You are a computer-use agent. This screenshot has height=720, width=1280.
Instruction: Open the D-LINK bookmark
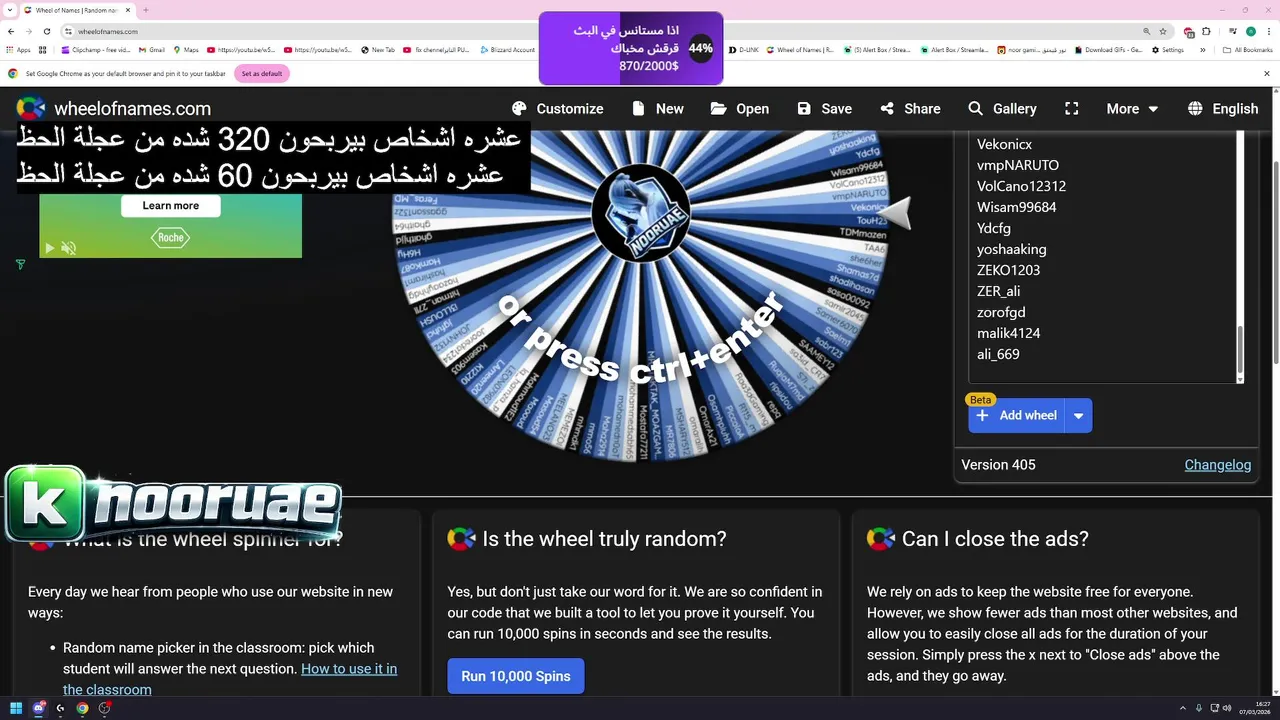(743, 50)
